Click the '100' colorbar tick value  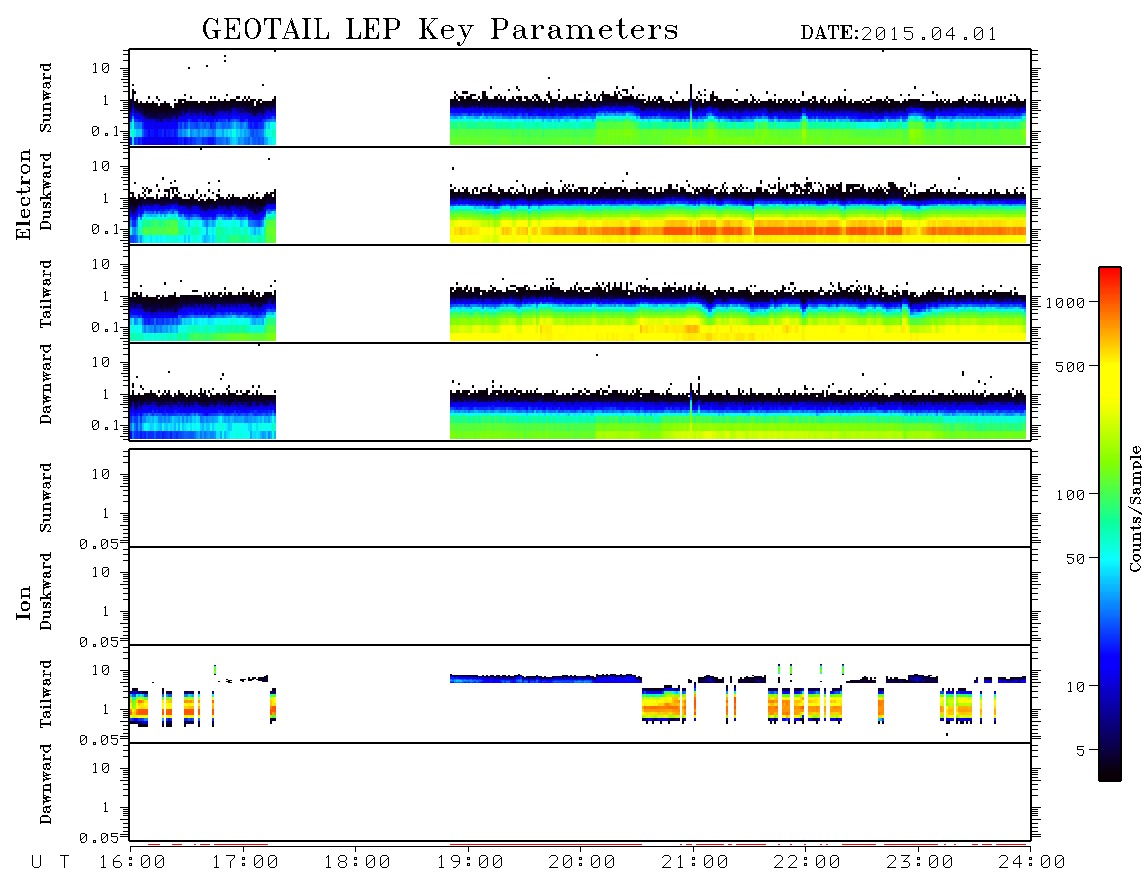coord(1070,495)
